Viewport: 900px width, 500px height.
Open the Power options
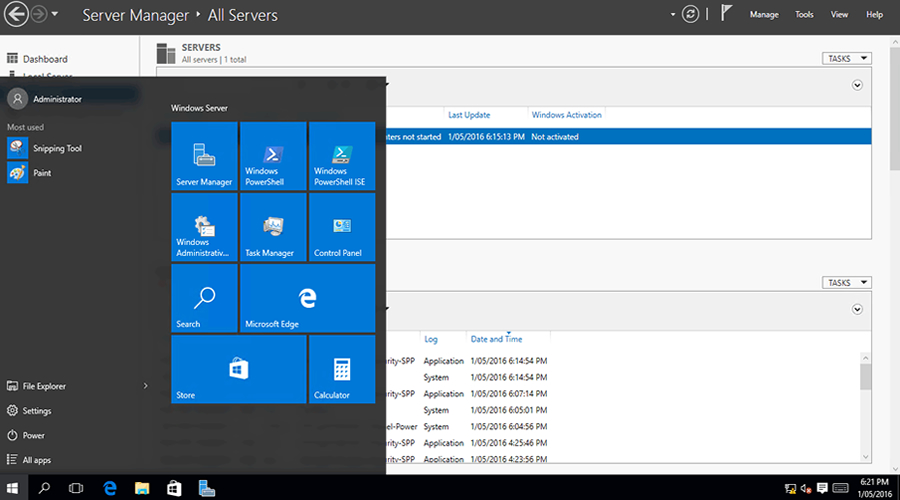tap(25, 436)
